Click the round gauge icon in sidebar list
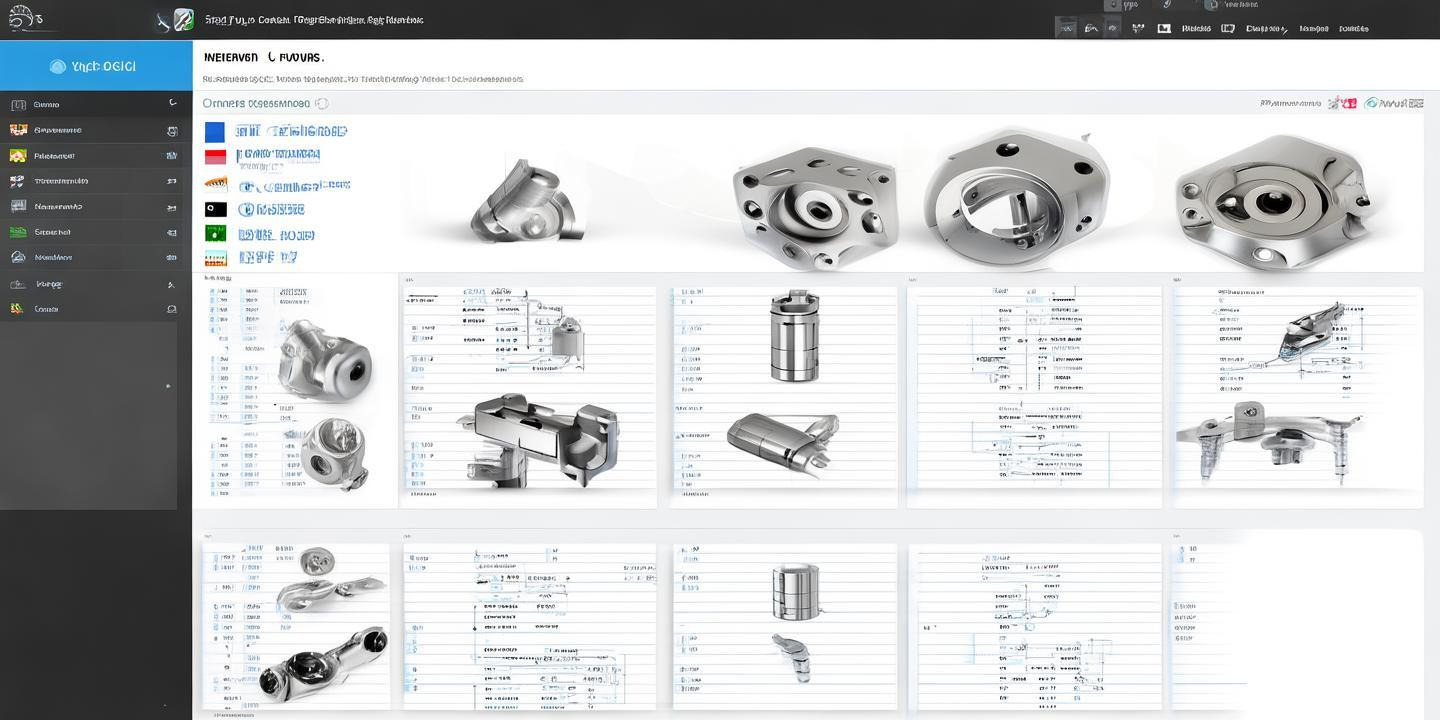This screenshot has width=1440, height=720. pos(18,257)
